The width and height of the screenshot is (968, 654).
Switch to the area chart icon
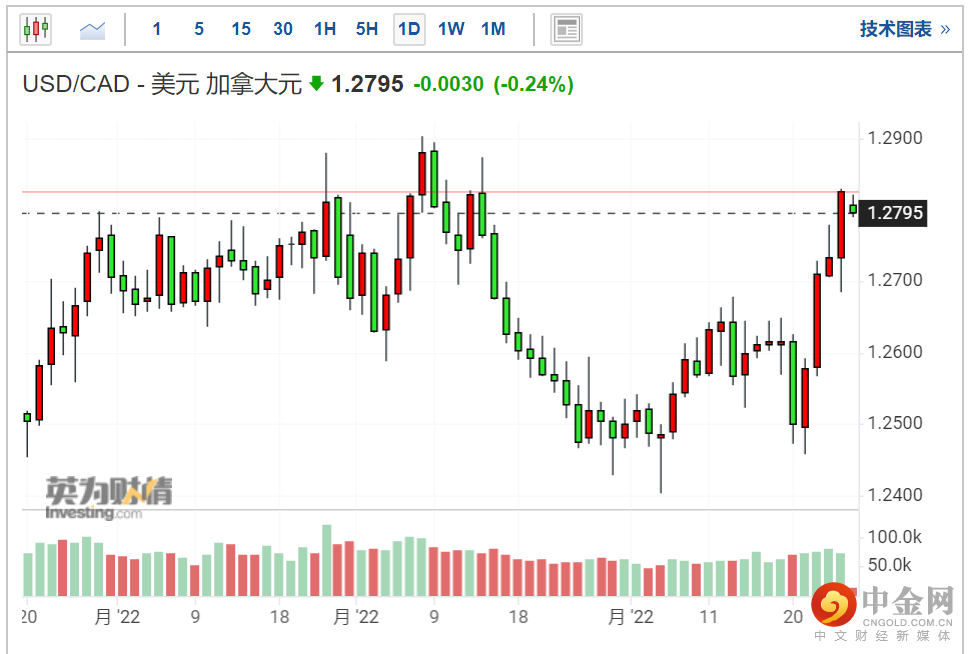click(93, 29)
